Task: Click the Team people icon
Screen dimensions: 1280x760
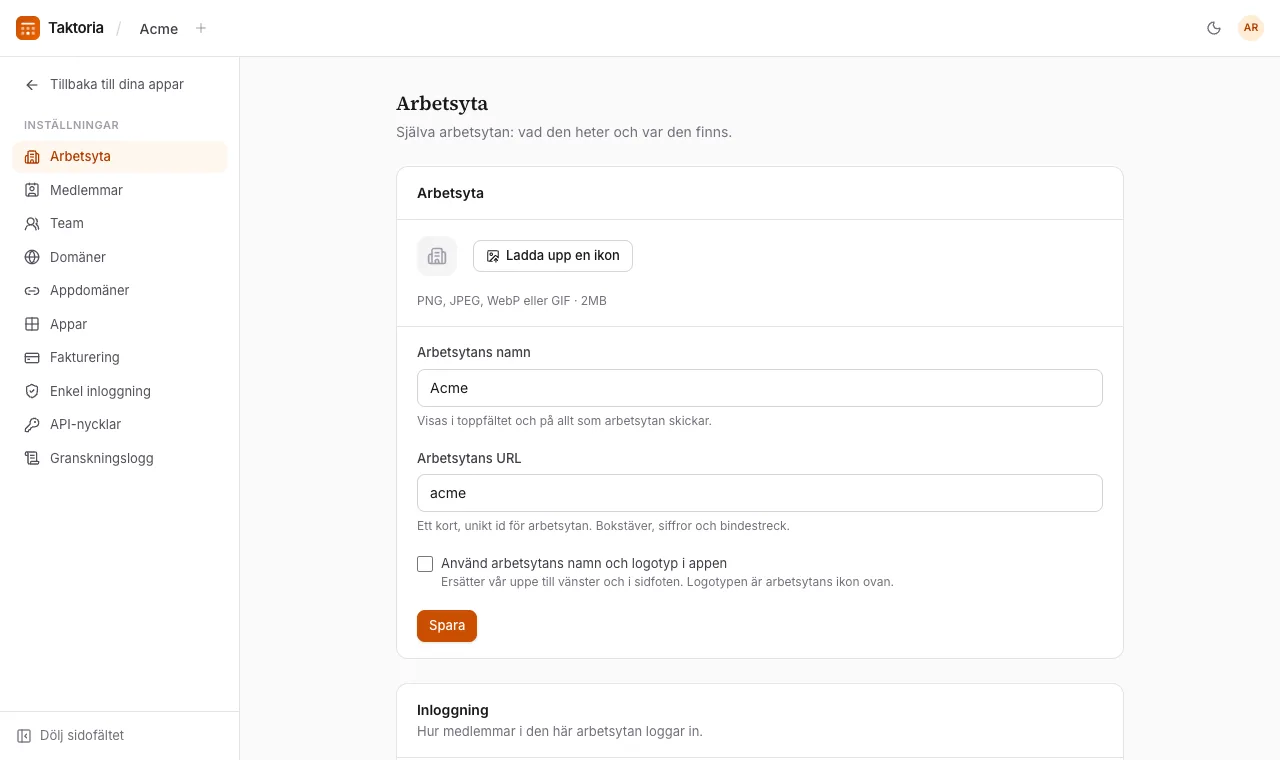Action: click(32, 224)
